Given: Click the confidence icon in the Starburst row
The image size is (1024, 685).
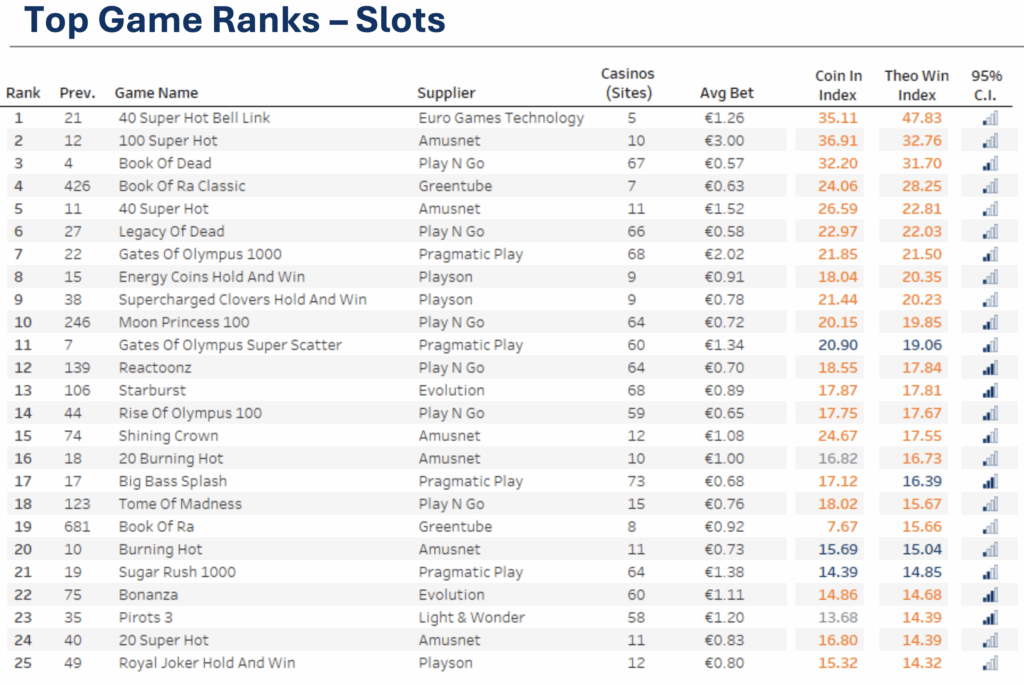Looking at the screenshot, I should click(x=990, y=390).
